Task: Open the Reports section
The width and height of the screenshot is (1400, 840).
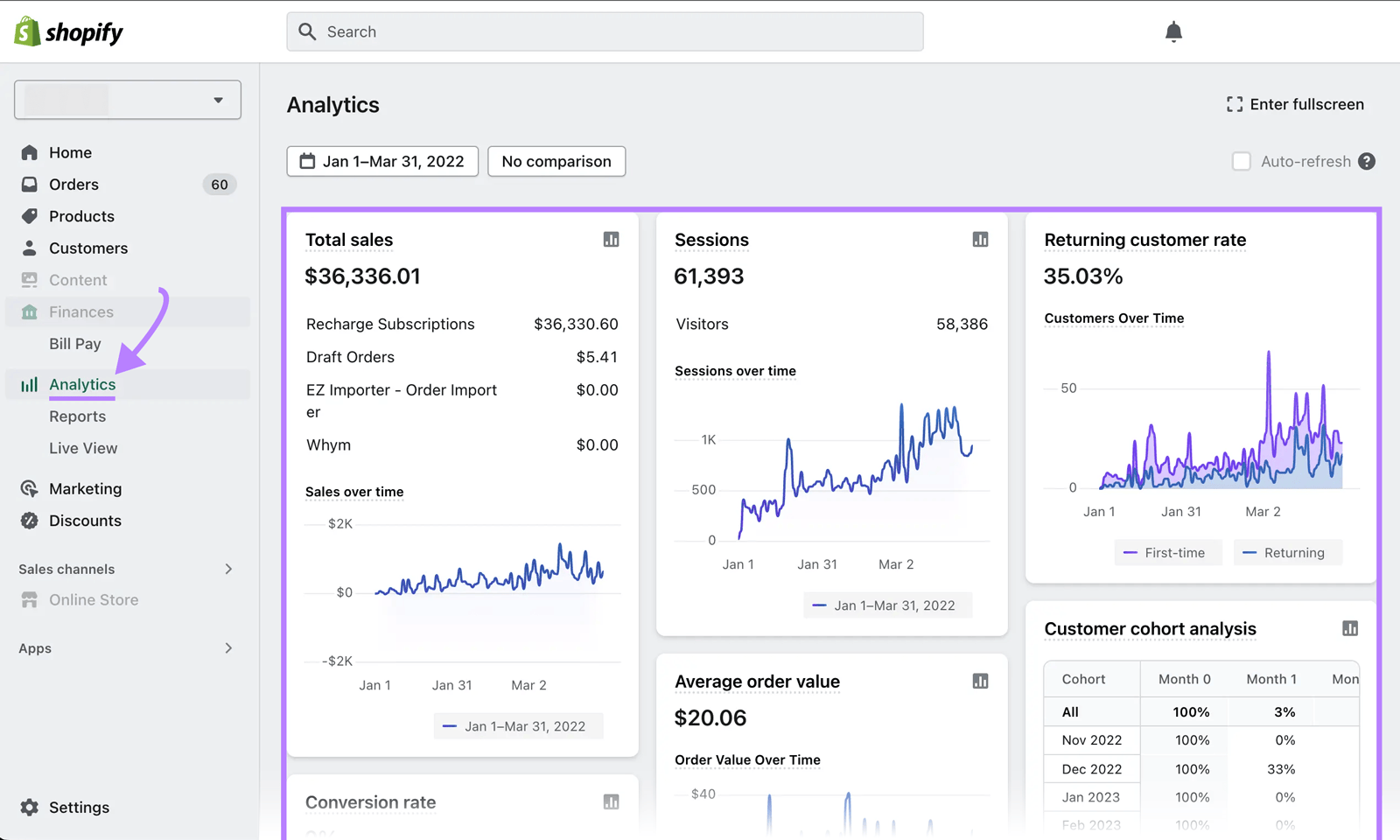Action: click(x=78, y=416)
